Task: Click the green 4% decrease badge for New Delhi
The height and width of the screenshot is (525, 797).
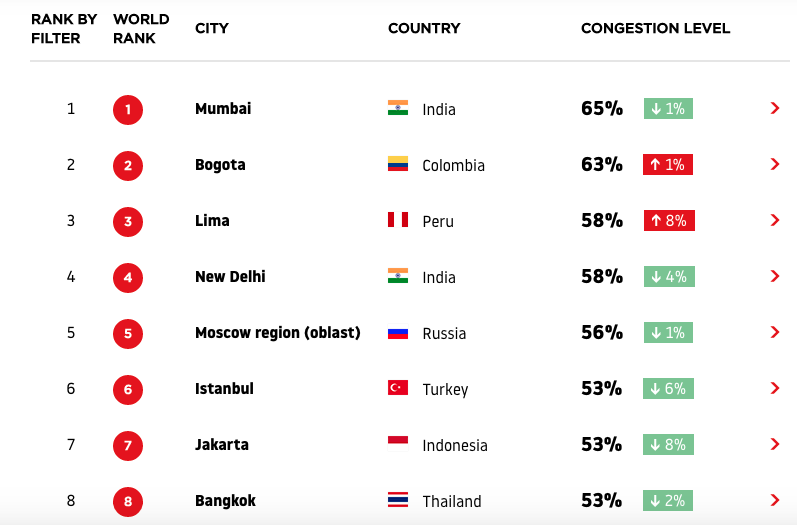Action: pyautogui.click(x=669, y=276)
